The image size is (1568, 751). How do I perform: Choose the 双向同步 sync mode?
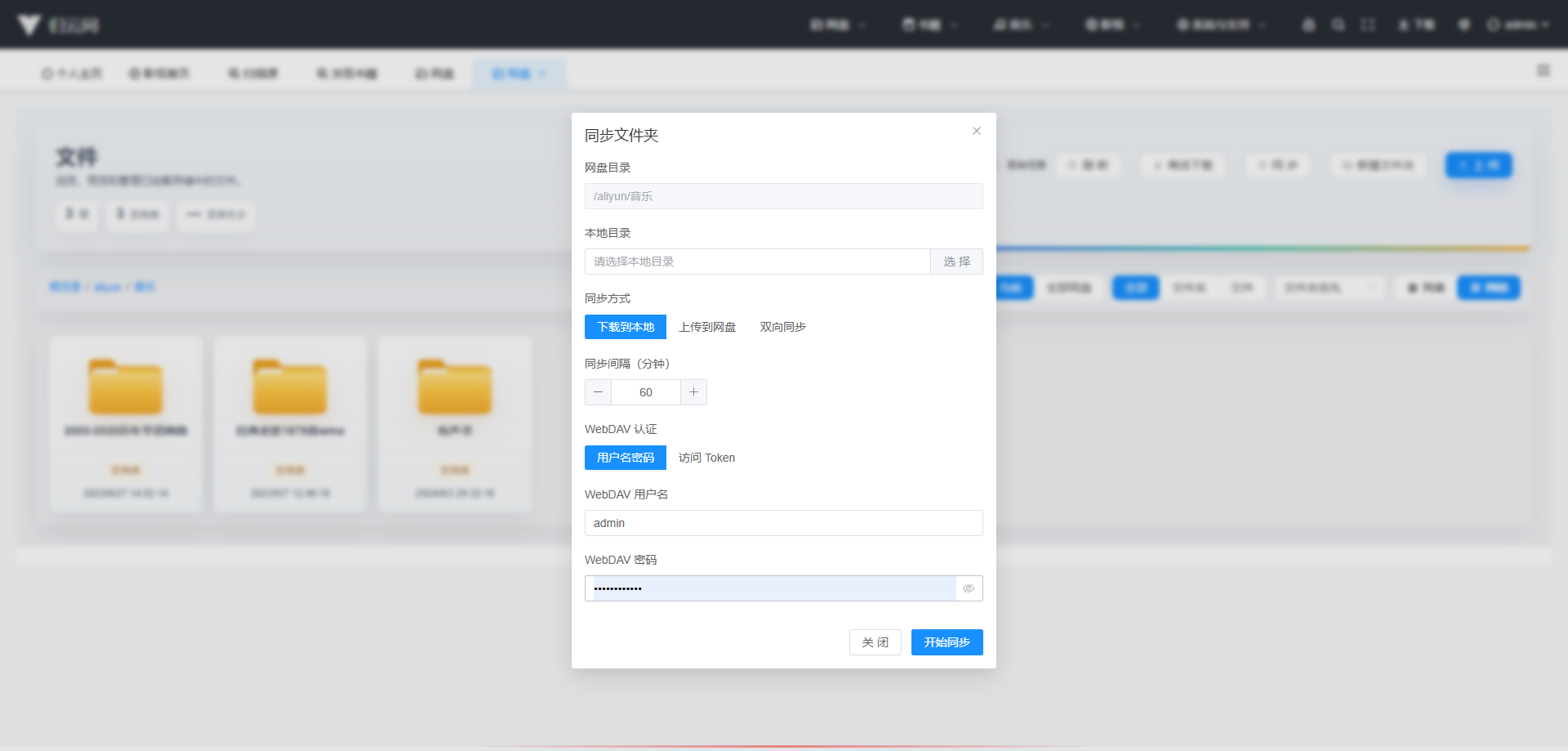tap(783, 327)
